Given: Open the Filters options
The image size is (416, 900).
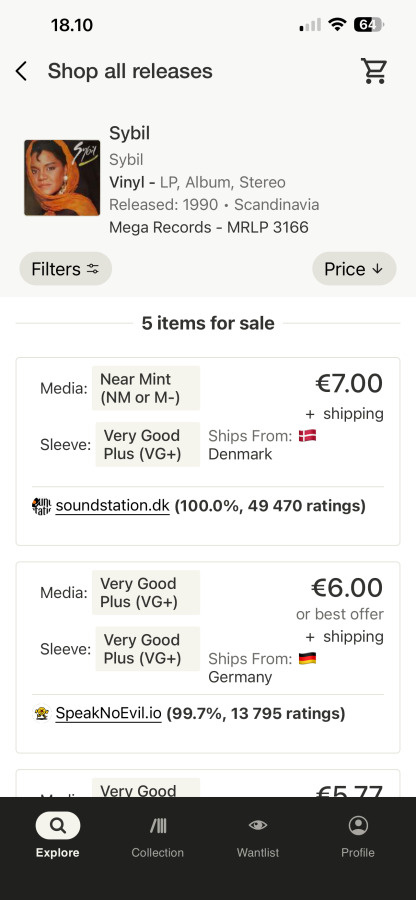Looking at the screenshot, I should pyautogui.click(x=65, y=269).
